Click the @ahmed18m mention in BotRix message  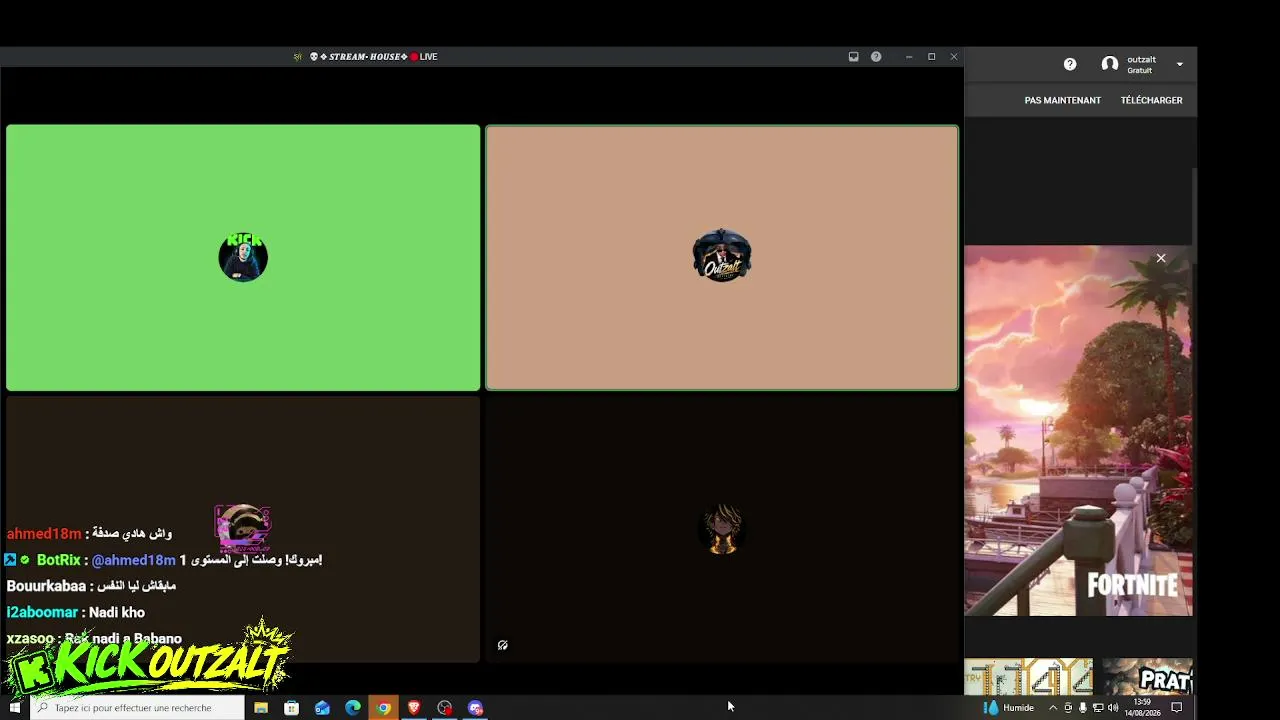point(134,560)
